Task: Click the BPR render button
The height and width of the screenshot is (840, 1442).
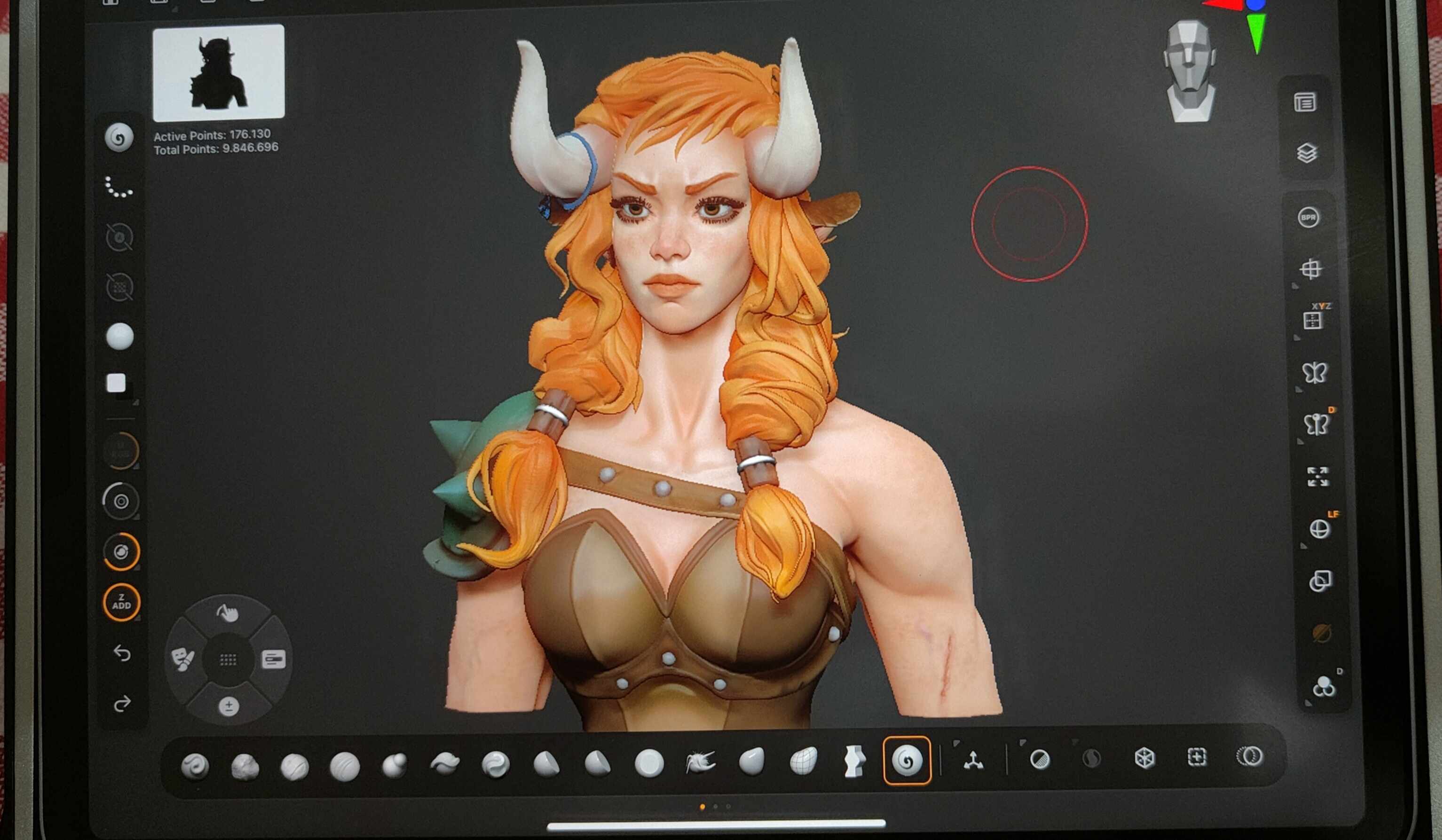Action: [1308, 218]
